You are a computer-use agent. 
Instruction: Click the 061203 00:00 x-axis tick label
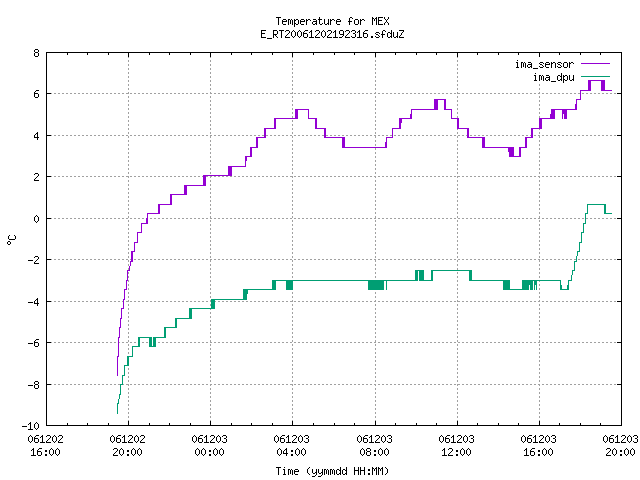[x=209, y=446]
